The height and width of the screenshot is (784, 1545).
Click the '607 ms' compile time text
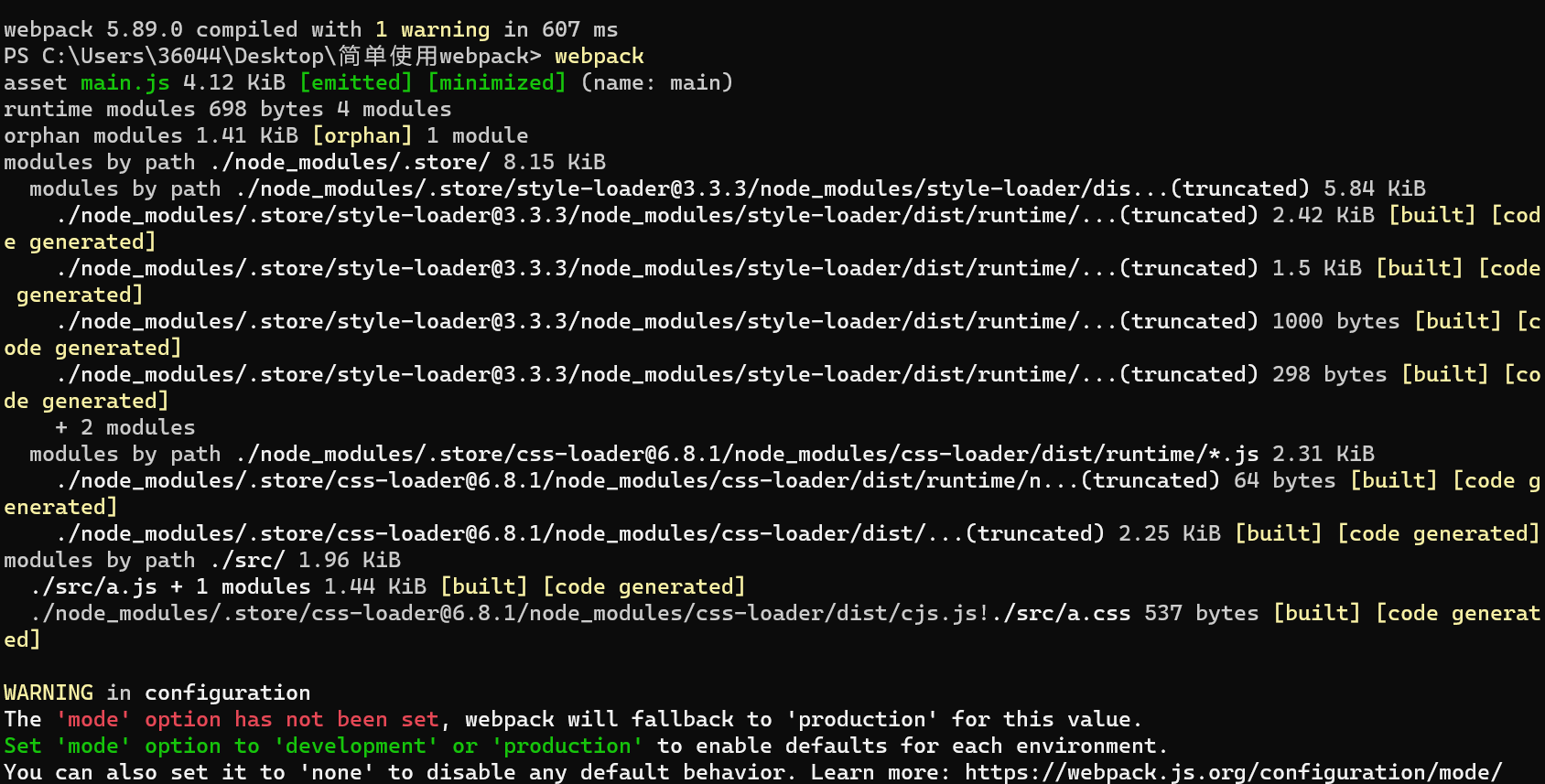(580, 29)
